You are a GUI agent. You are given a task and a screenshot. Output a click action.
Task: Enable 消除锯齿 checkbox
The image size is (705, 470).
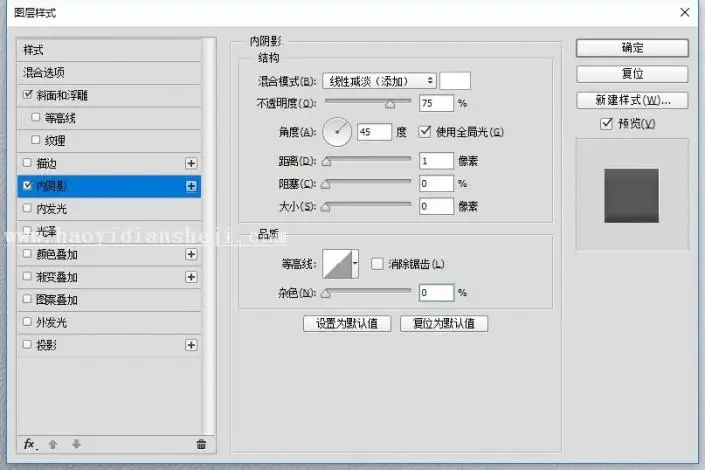tap(377, 264)
